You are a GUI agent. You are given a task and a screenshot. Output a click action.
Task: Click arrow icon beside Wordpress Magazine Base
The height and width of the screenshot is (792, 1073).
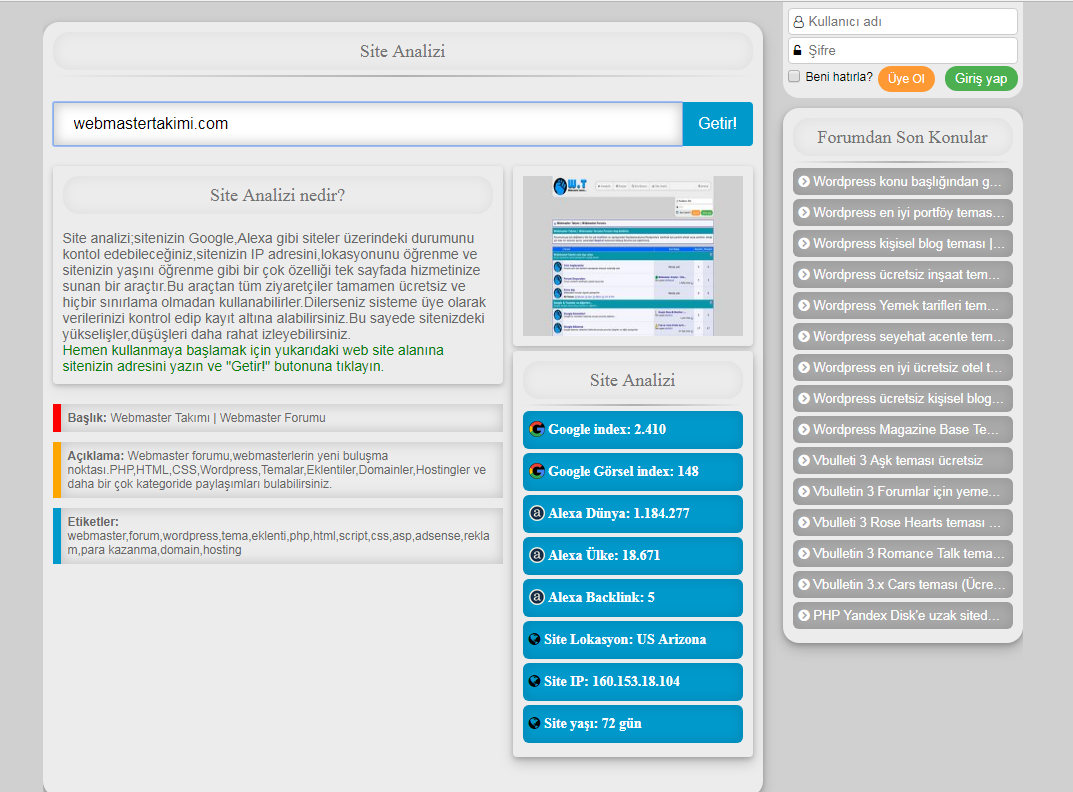(x=804, y=429)
